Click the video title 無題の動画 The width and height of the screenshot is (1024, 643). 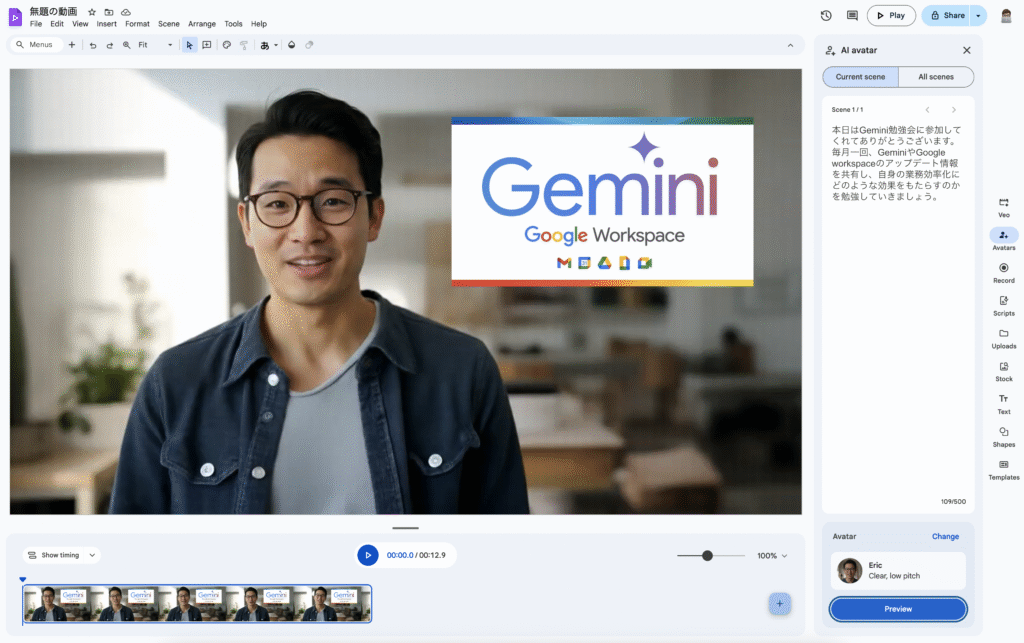click(x=54, y=11)
